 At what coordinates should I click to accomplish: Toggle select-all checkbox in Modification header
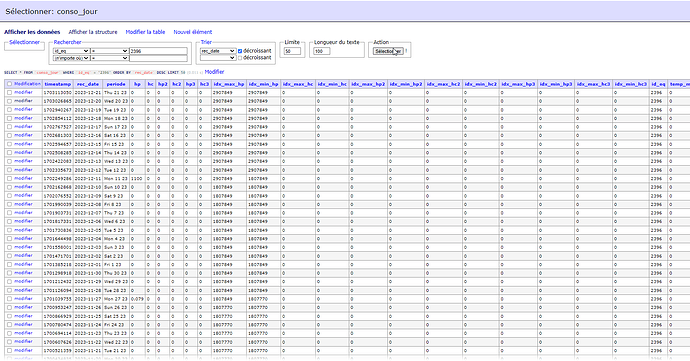9,84
